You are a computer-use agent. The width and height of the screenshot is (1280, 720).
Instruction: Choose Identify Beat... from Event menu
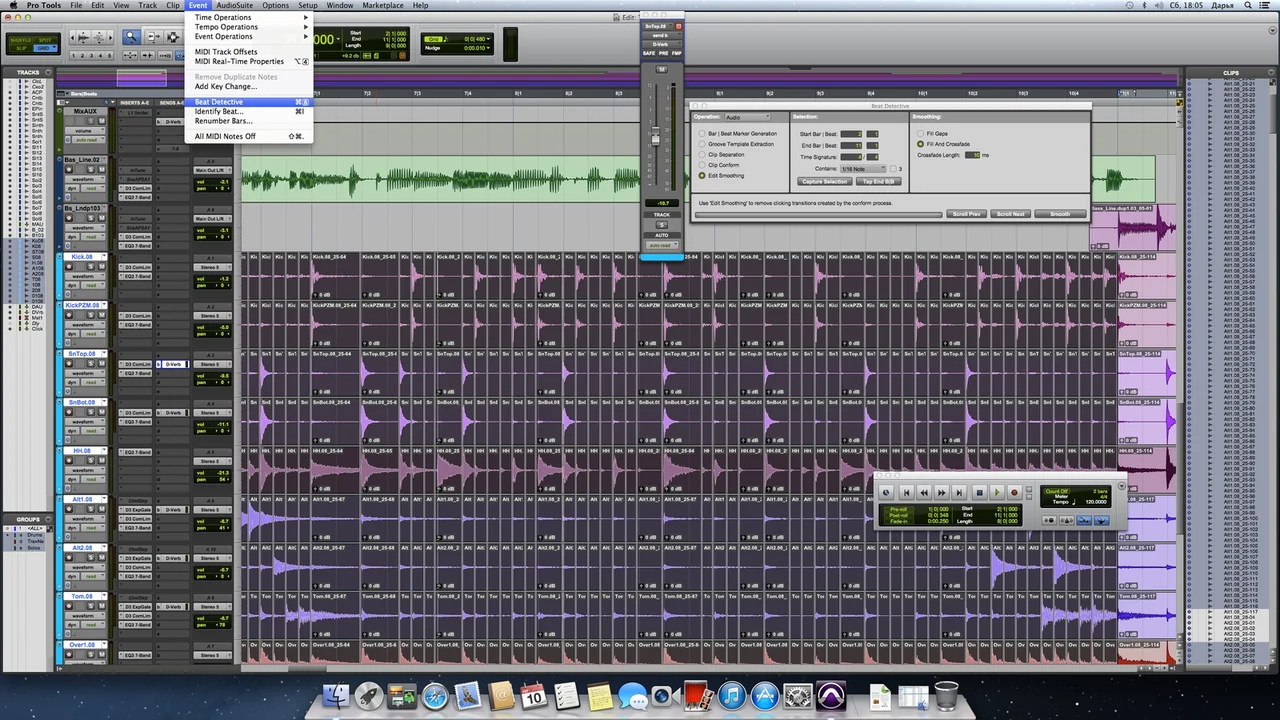pos(249,111)
